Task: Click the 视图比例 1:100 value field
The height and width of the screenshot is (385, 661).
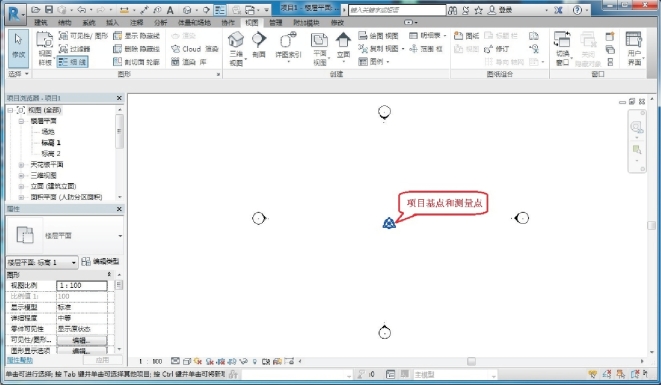Action: (x=82, y=285)
